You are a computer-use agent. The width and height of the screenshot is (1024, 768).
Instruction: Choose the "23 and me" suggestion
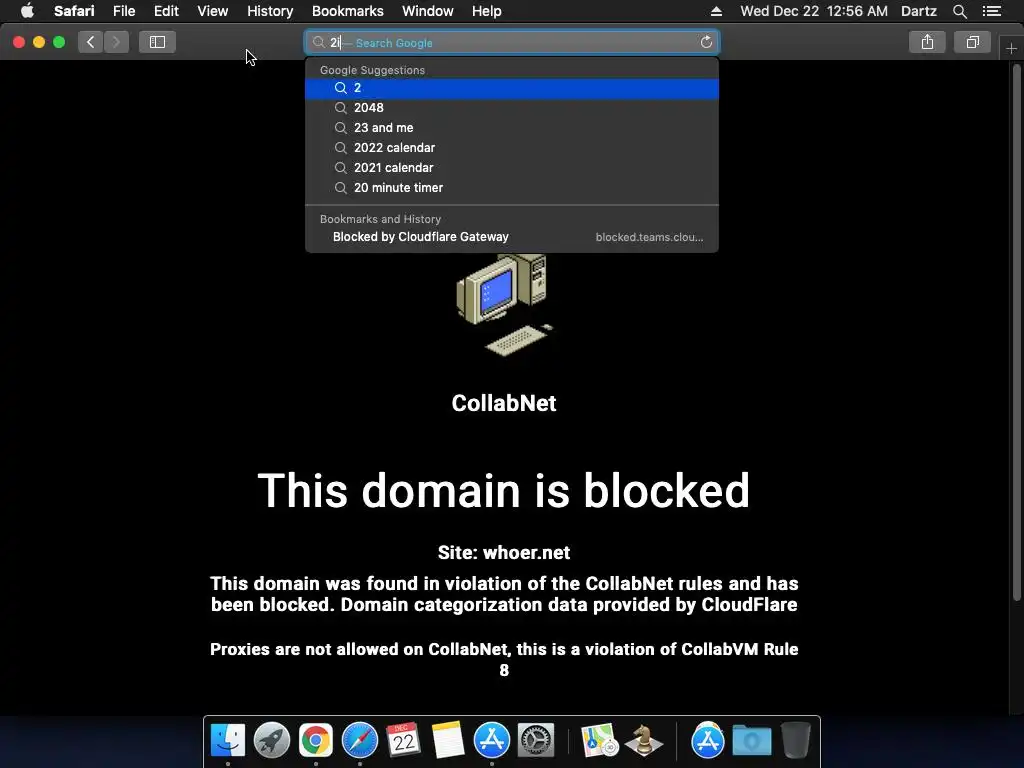(512, 128)
